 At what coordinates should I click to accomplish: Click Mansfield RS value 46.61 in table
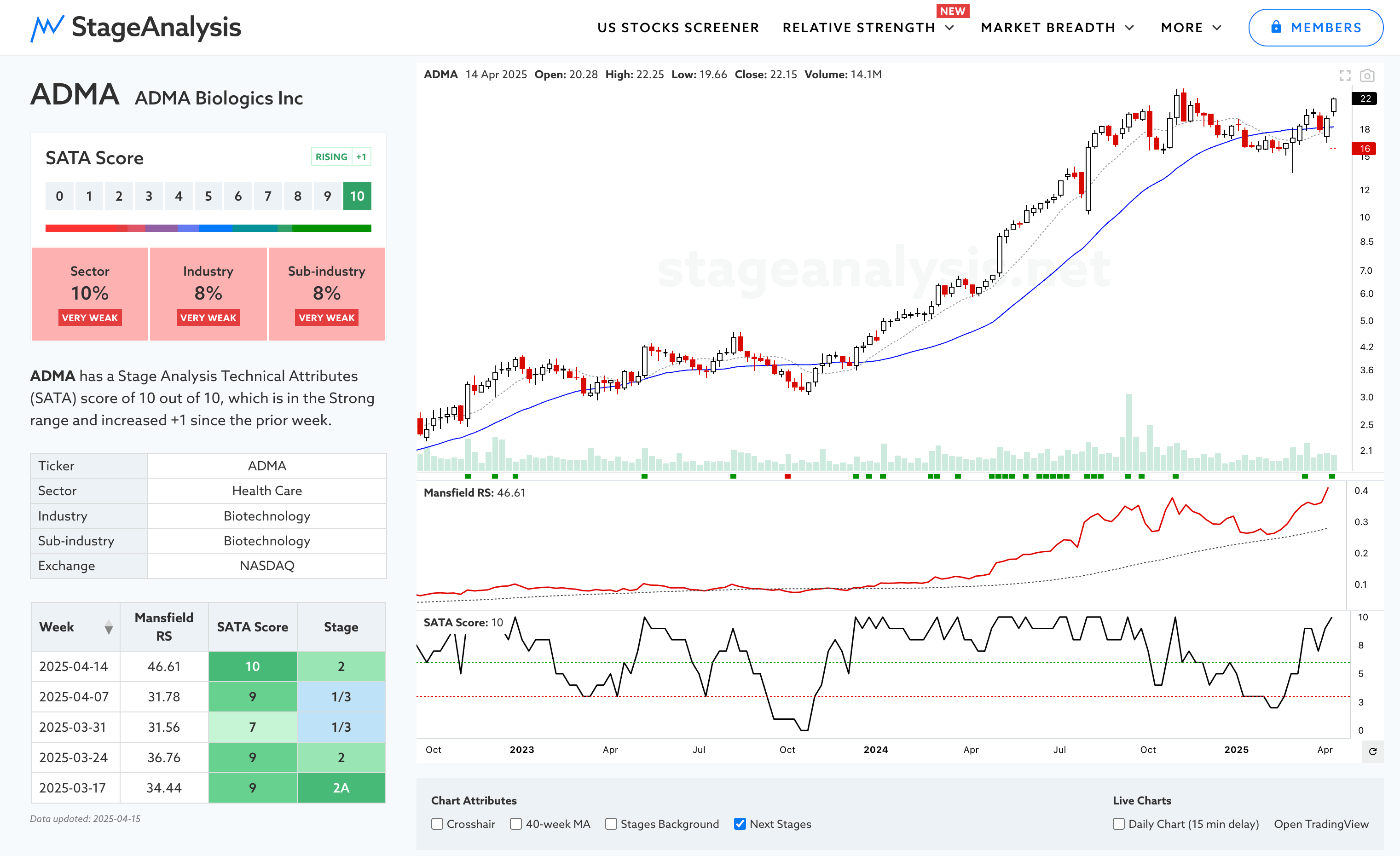pyautogui.click(x=164, y=666)
